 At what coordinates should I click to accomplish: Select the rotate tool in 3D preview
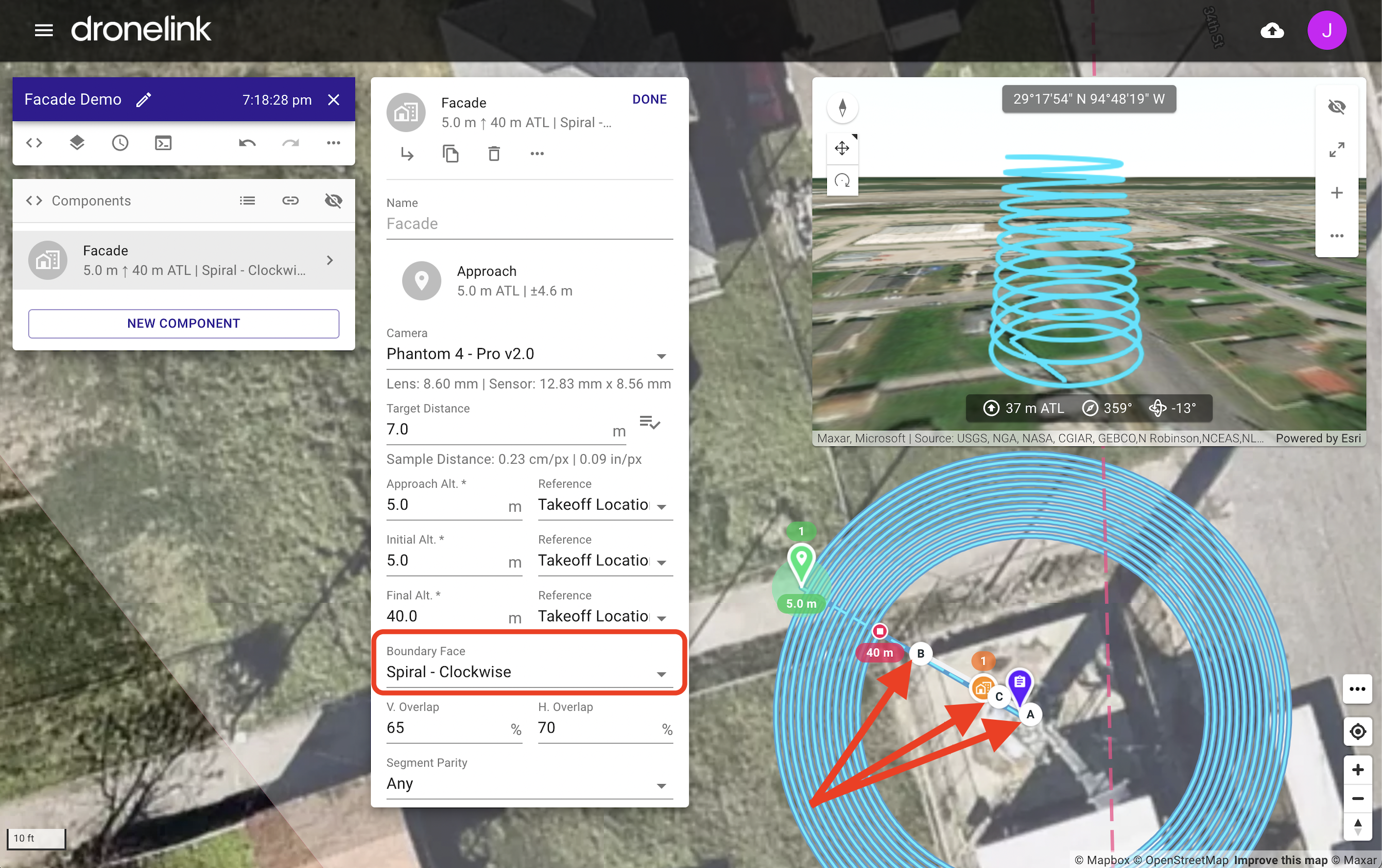tap(842, 180)
